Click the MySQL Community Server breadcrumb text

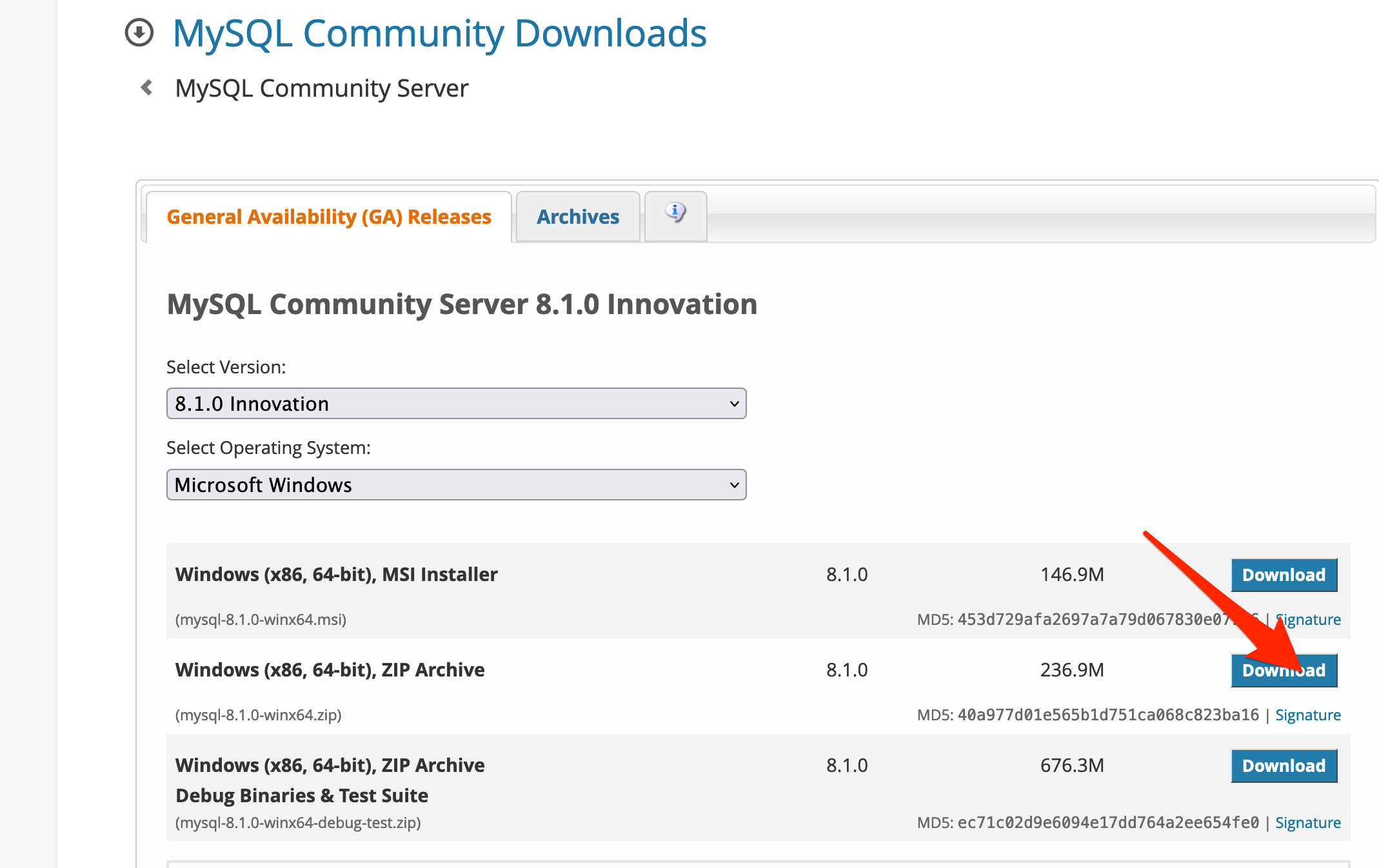click(x=321, y=88)
